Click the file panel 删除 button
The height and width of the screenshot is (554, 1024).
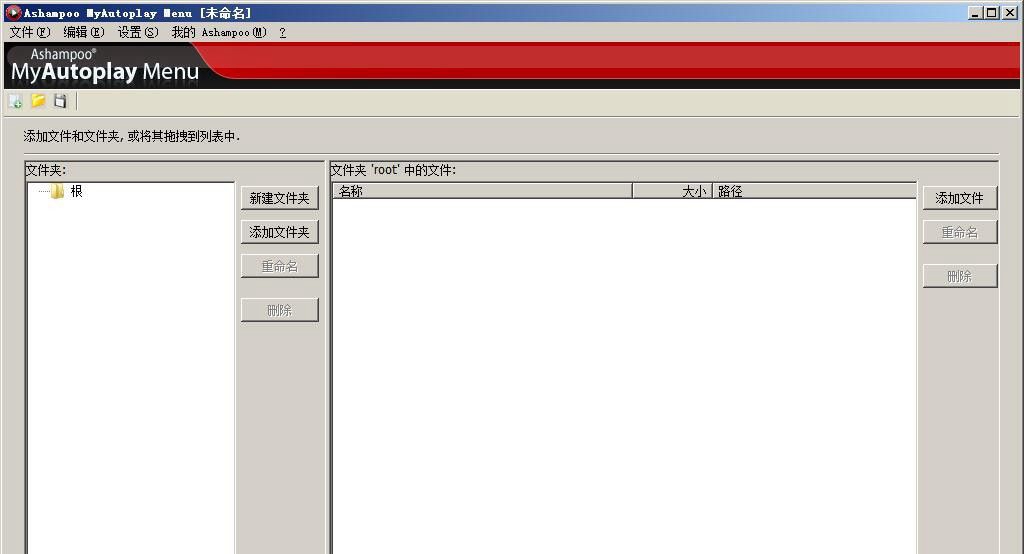pyautogui.click(x=960, y=276)
